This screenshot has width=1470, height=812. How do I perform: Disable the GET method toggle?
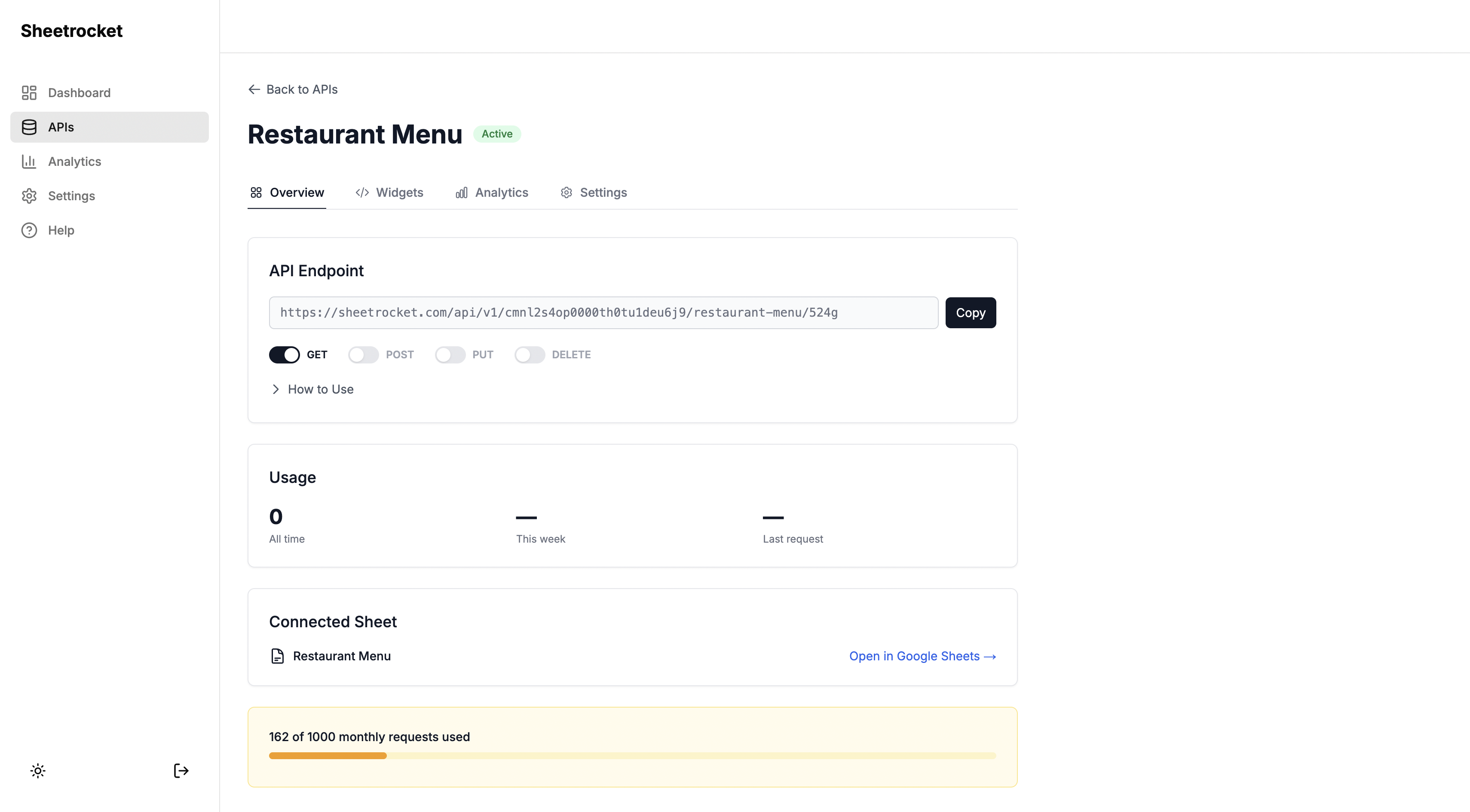pyautogui.click(x=284, y=355)
